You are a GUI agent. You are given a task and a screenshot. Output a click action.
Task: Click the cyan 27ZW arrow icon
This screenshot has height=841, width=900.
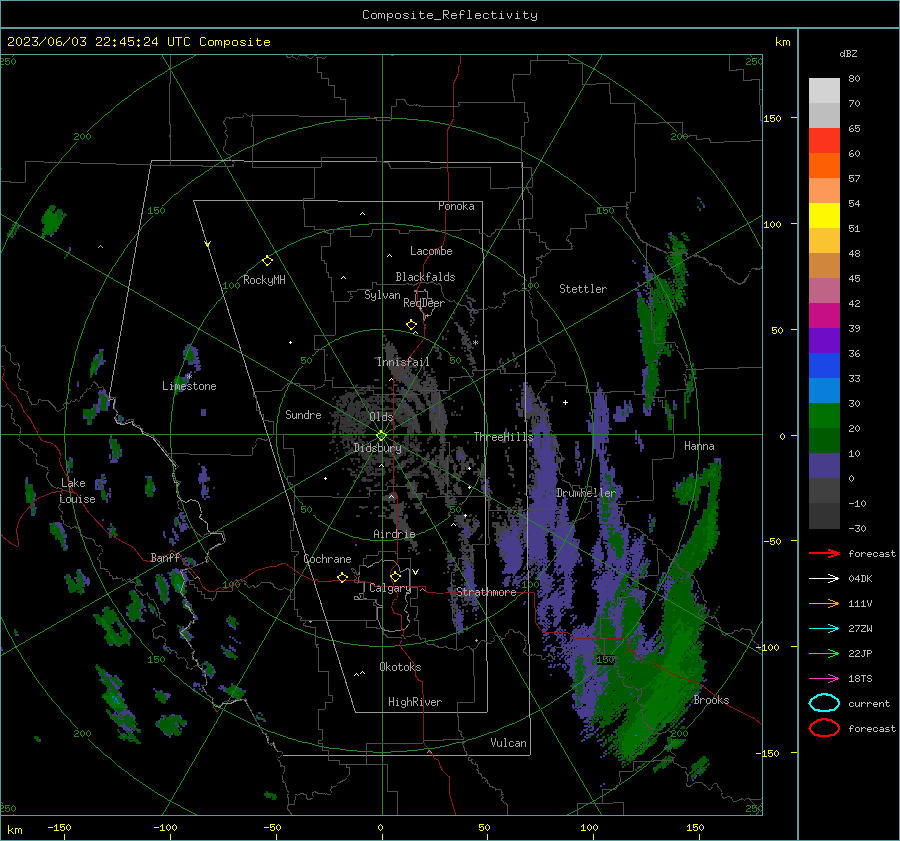click(824, 629)
